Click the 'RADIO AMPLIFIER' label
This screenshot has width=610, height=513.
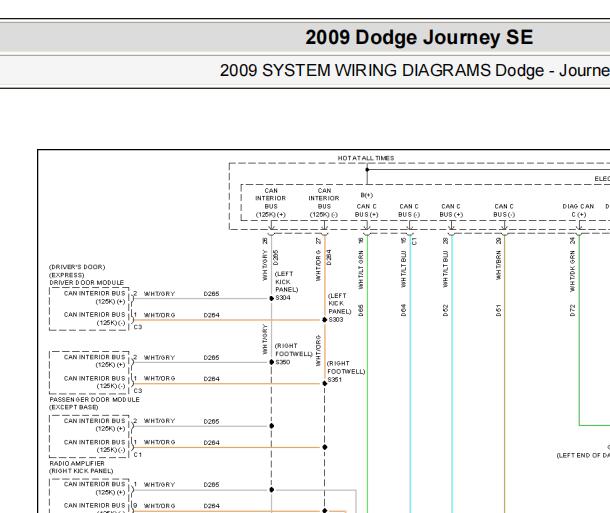point(77,463)
